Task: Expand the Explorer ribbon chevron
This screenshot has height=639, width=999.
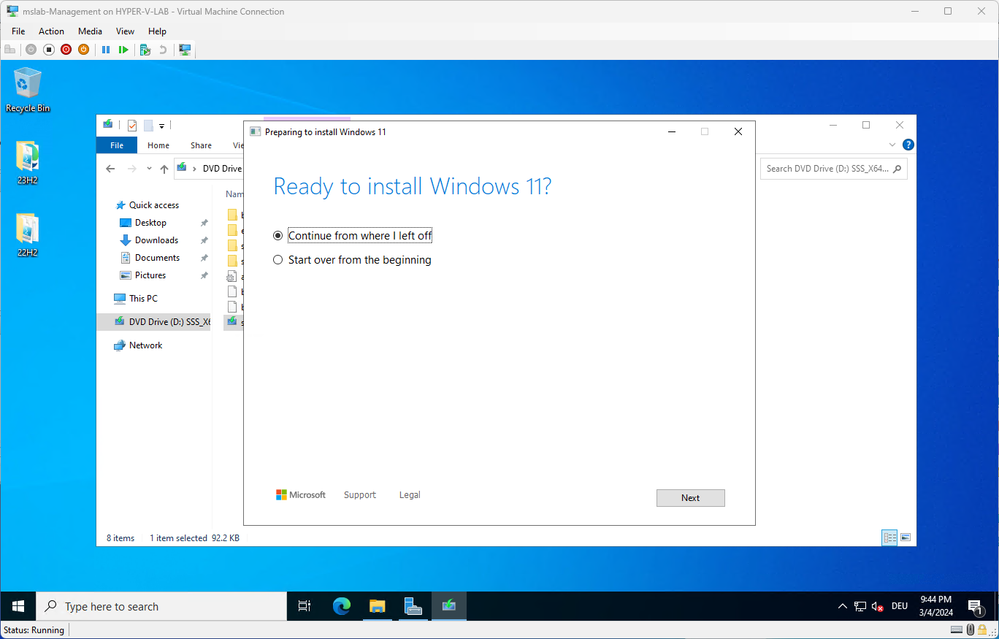Action: pyautogui.click(x=892, y=145)
